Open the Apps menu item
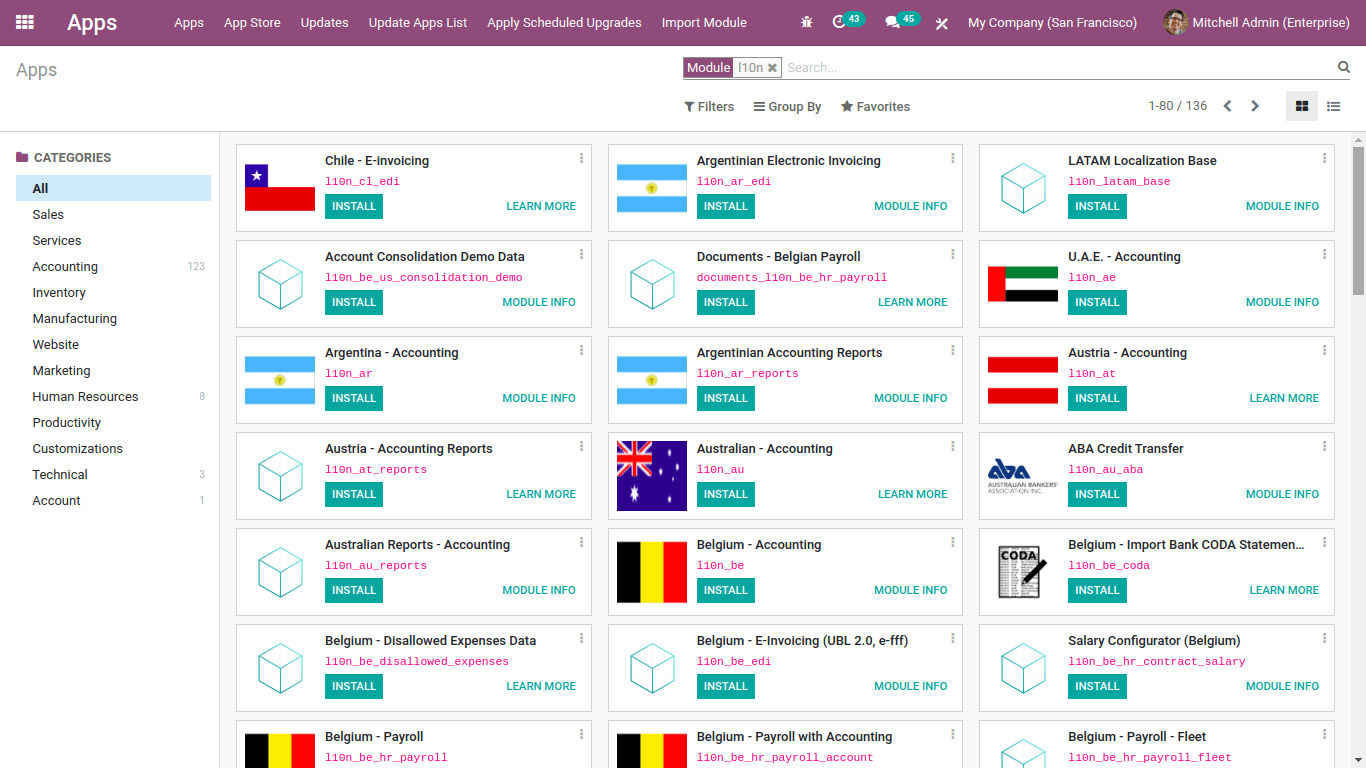 [x=189, y=22]
